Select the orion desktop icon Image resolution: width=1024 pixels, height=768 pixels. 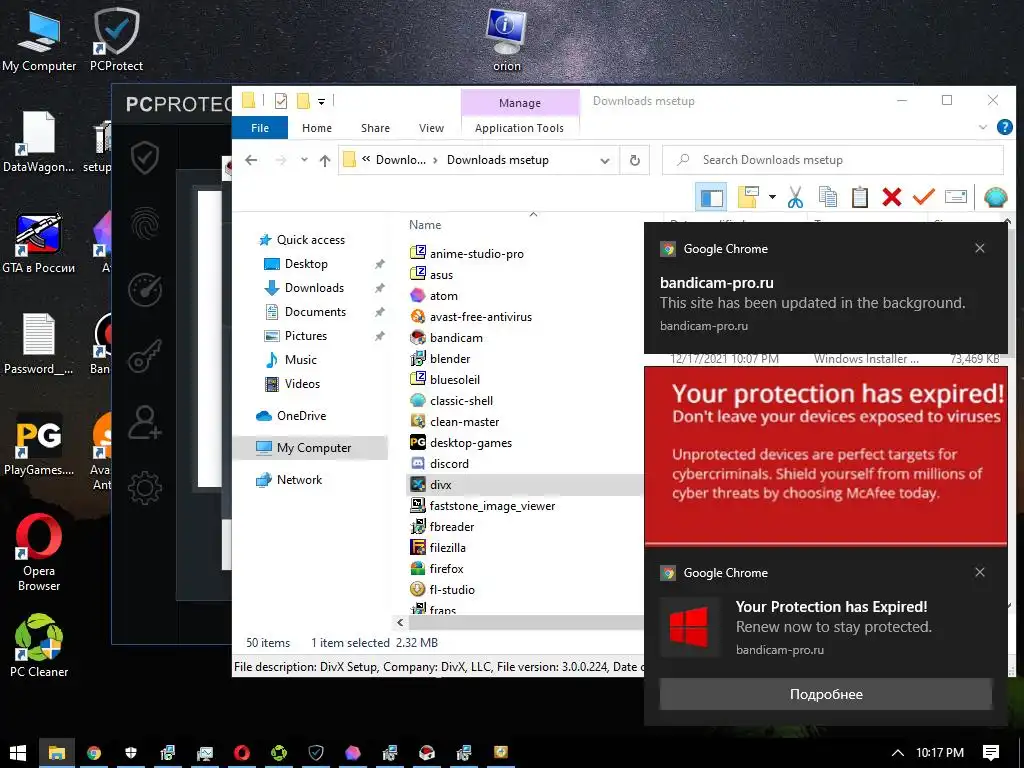point(506,39)
